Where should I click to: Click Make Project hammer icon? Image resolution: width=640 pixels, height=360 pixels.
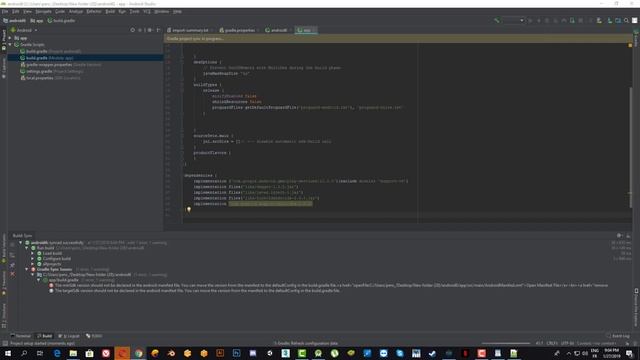point(497,20)
